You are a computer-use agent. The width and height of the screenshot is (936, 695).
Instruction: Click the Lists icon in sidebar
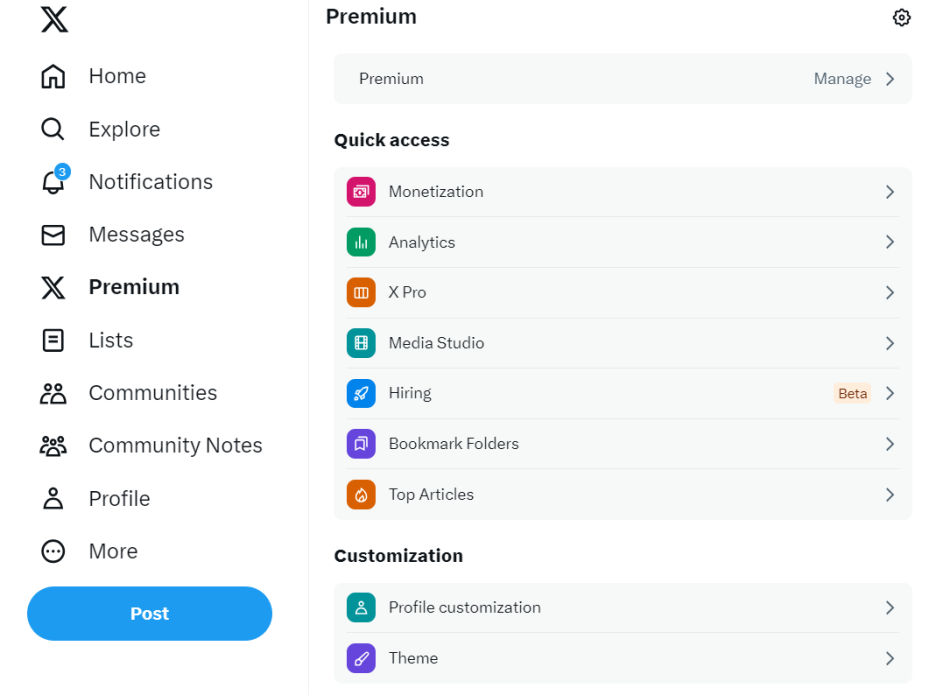53,340
